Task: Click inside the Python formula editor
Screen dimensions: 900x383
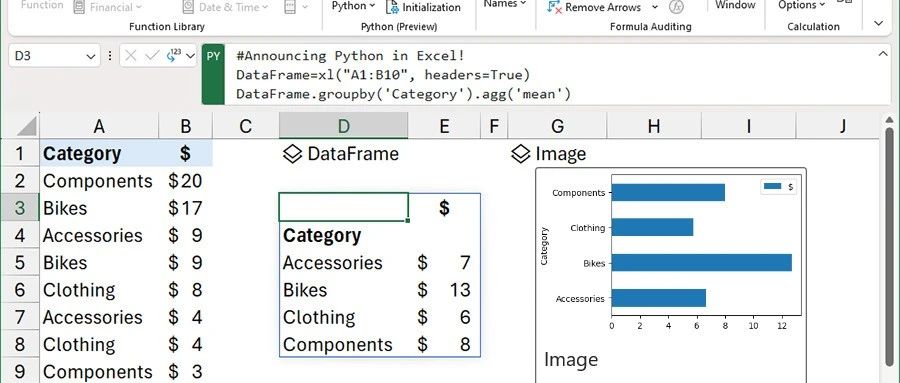Action: click(x=550, y=75)
